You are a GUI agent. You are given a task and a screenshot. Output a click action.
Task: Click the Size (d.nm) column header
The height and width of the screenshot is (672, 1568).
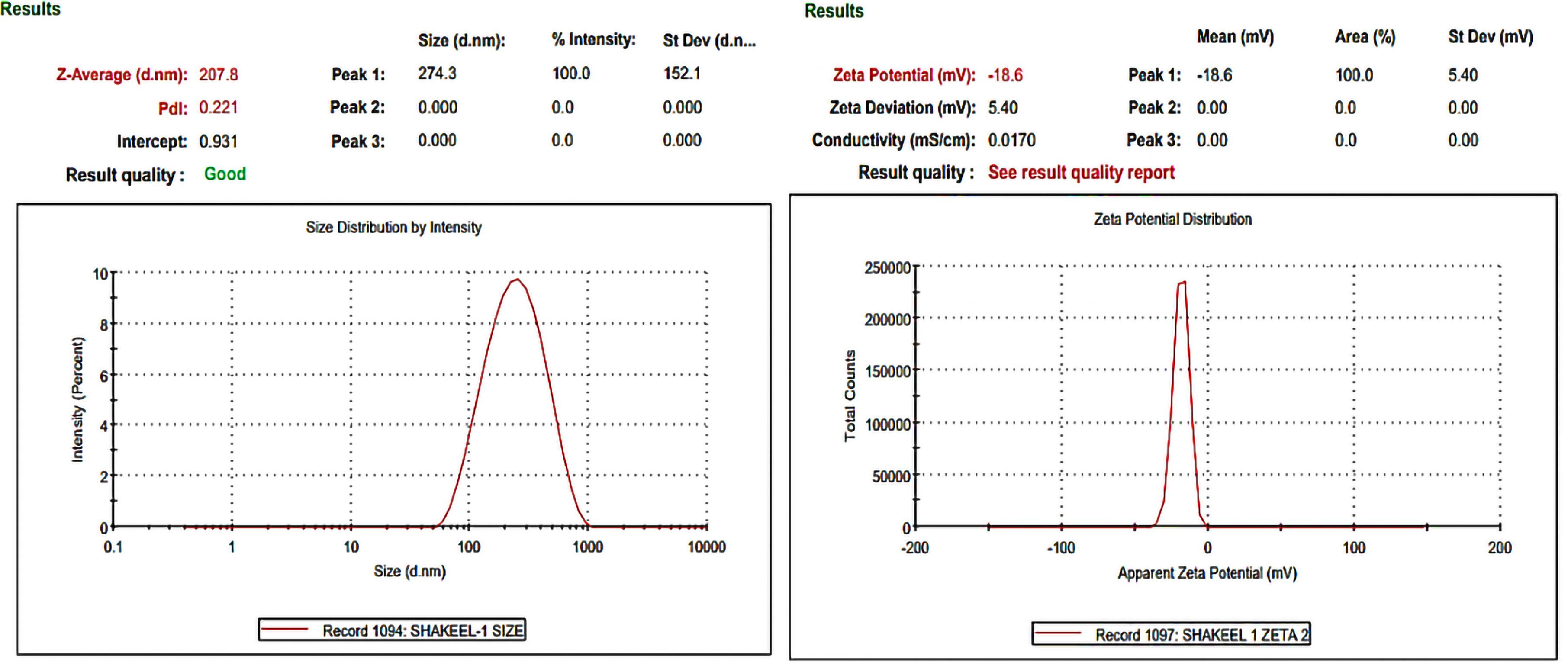(x=461, y=40)
